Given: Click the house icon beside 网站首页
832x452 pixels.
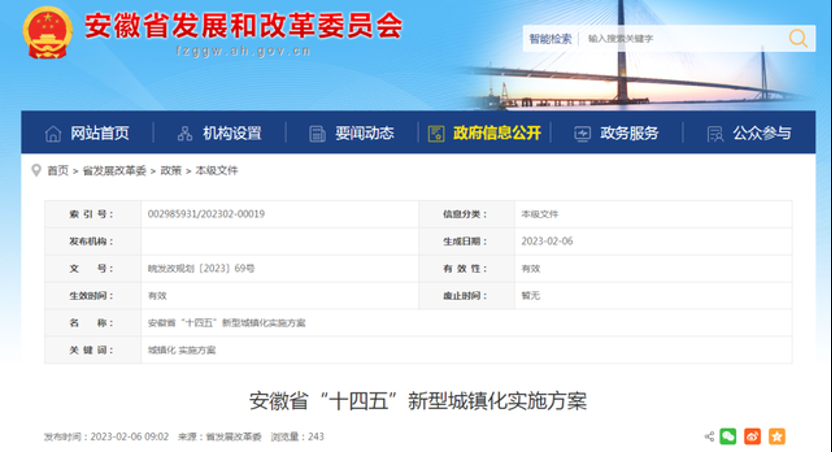Looking at the screenshot, I should (x=53, y=133).
